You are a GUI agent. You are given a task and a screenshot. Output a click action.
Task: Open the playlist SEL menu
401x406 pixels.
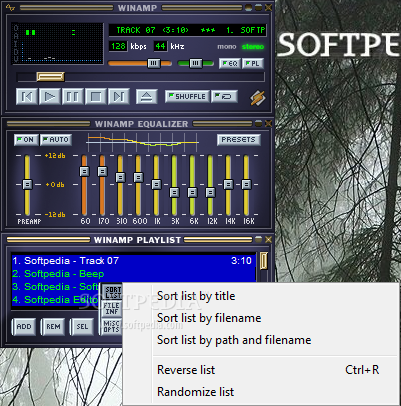coord(82,327)
